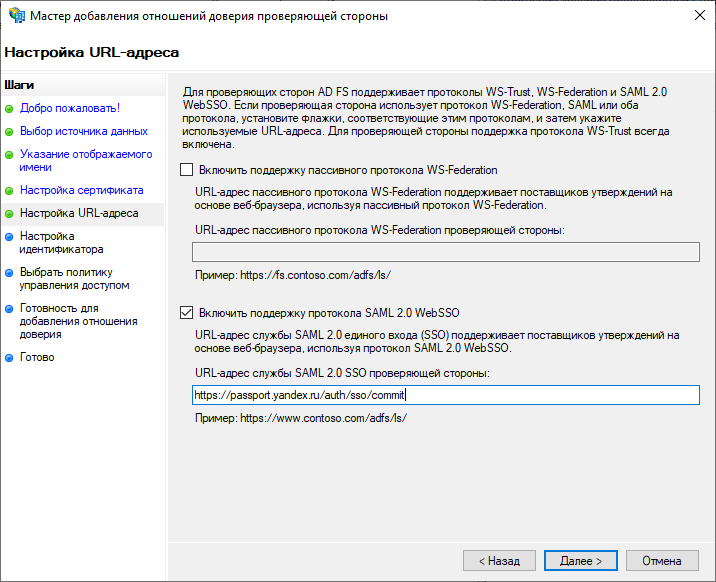Click the WS-Federation URL input field
This screenshot has height=582, width=716.
445,252
